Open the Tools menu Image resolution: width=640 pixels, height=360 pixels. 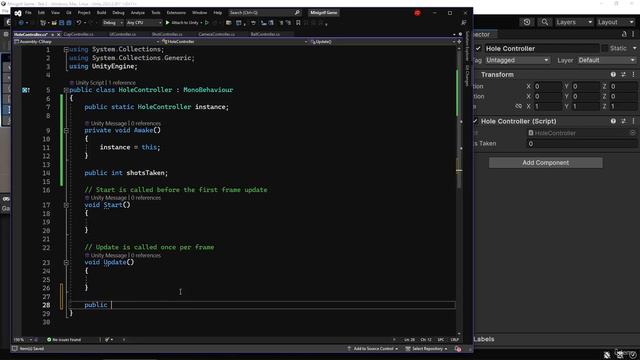click(x=156, y=13)
